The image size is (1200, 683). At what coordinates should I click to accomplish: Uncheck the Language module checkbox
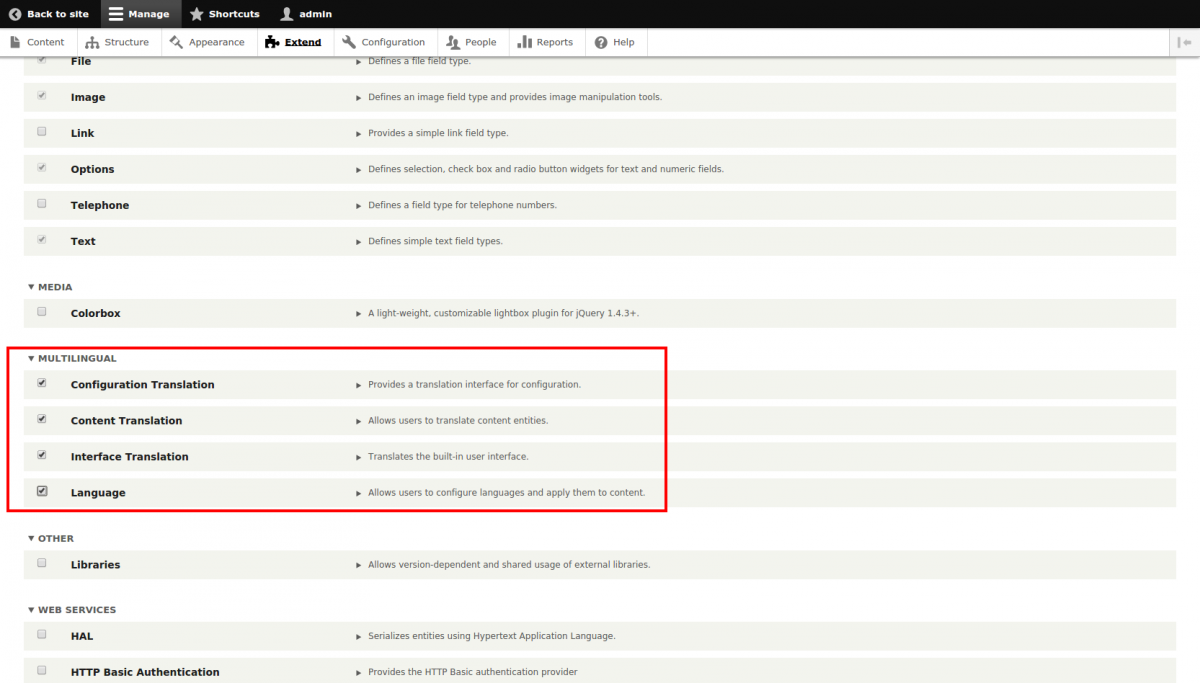point(42,491)
